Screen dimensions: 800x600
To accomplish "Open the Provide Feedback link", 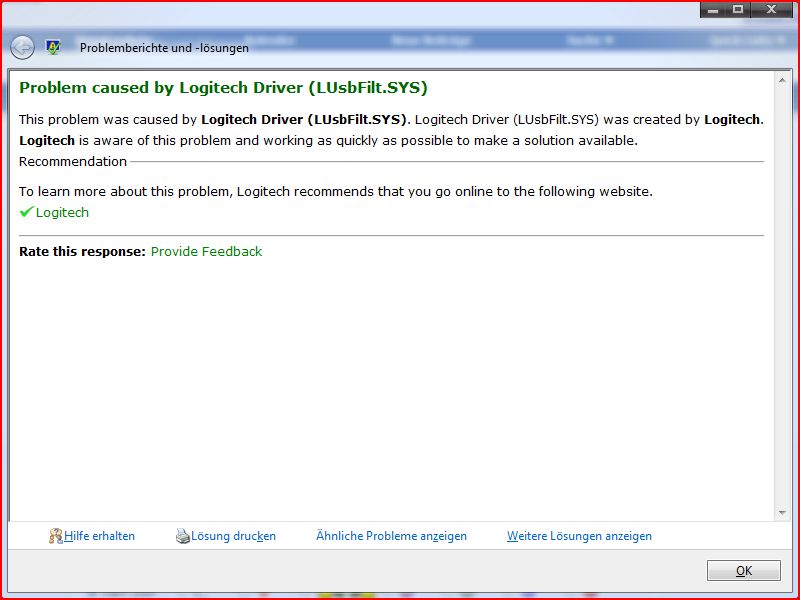I will tap(206, 251).
